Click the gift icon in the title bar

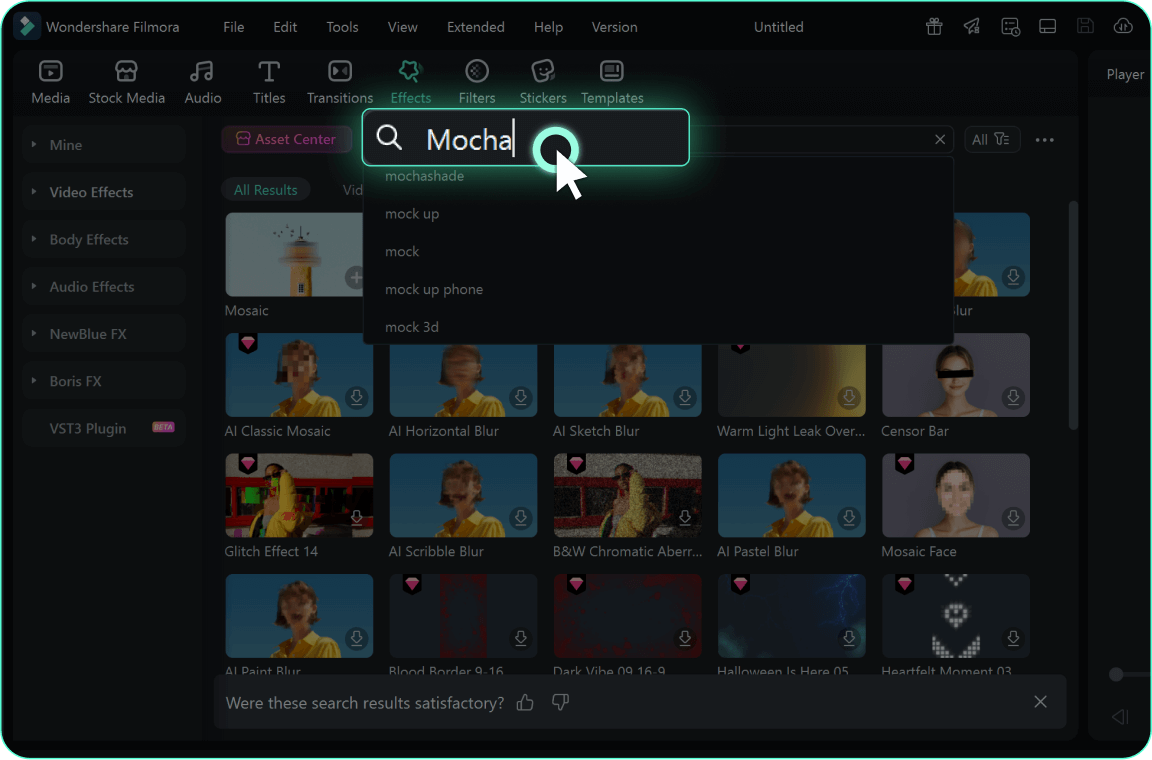934,26
